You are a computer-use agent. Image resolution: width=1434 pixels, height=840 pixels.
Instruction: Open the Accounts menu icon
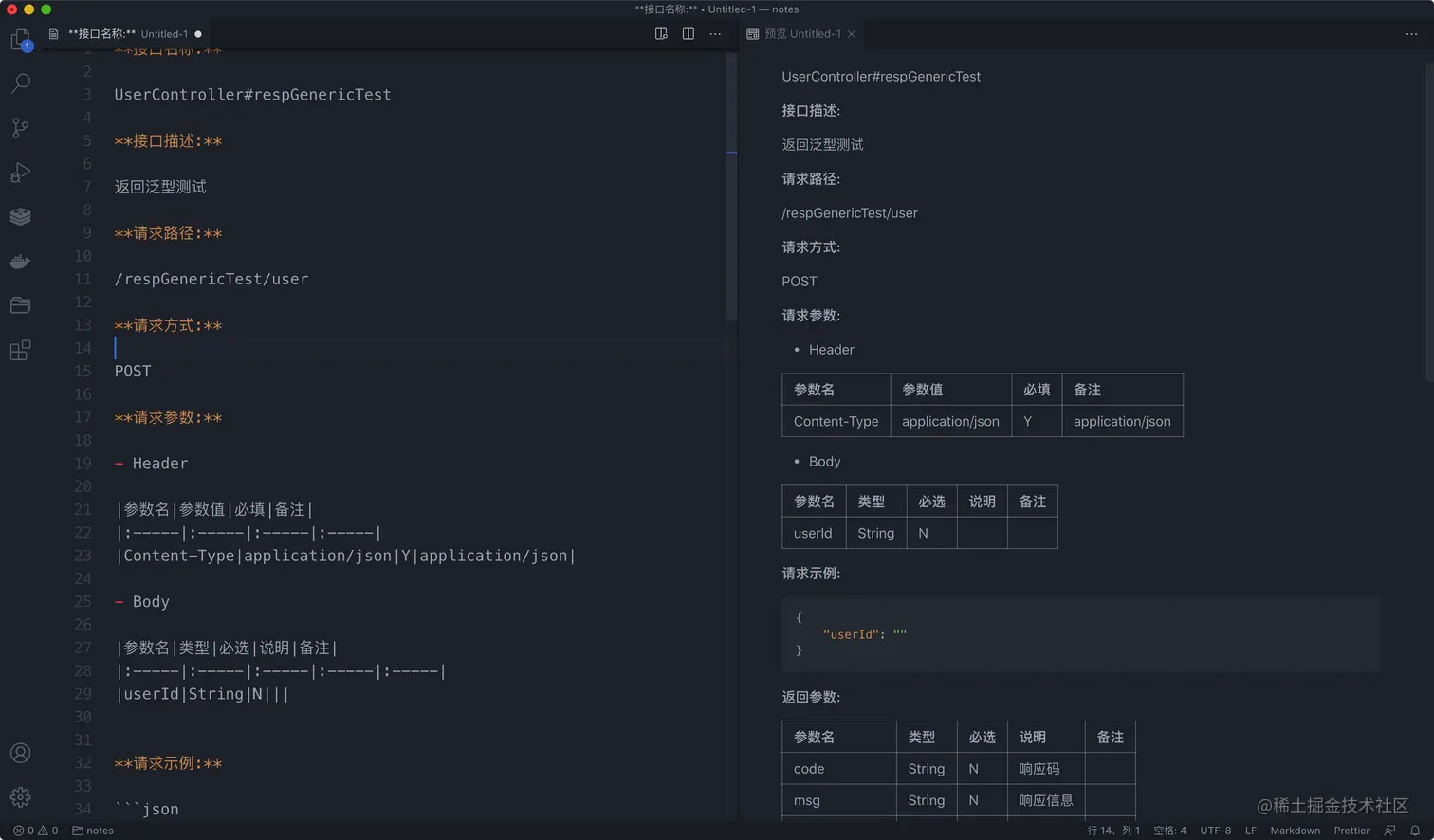pos(20,753)
